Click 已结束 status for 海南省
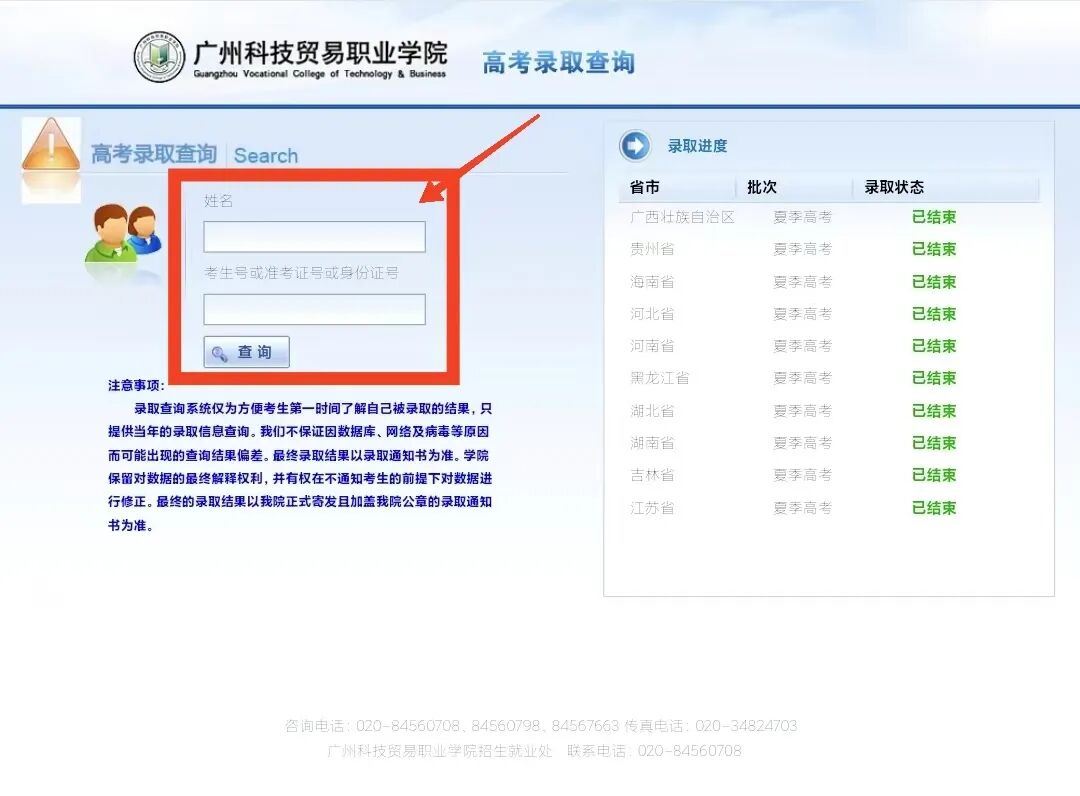 [x=934, y=282]
